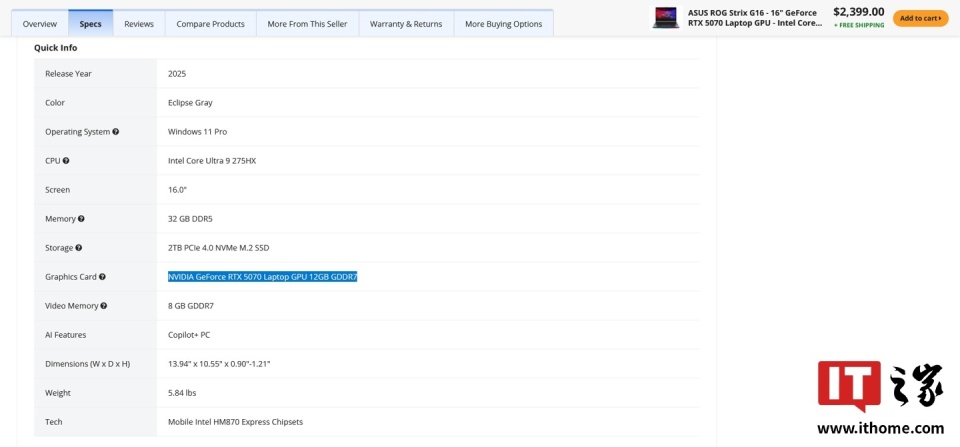
Task: Click the Intel Core Ultra 9 275HX value
Action: (x=212, y=161)
